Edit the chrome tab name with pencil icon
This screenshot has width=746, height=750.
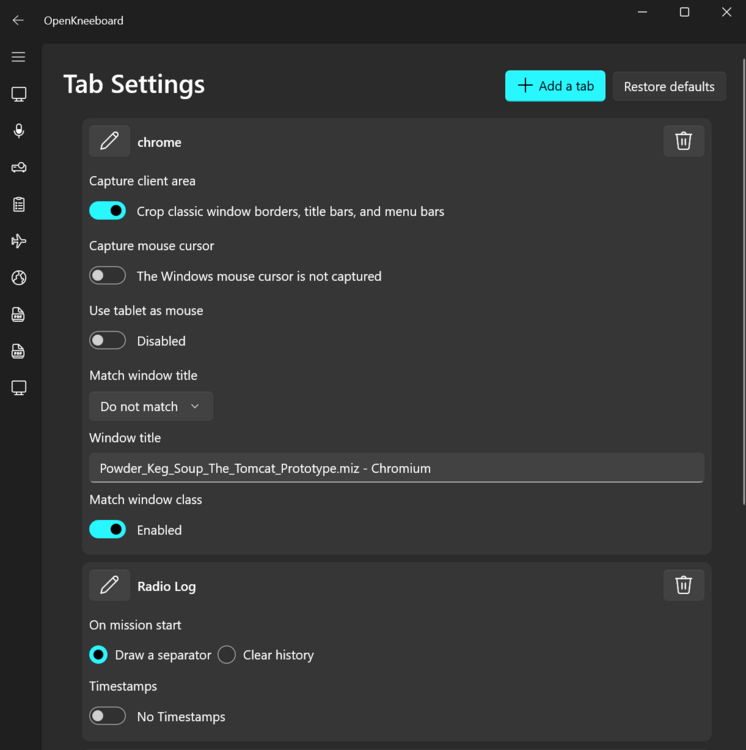(x=109, y=141)
